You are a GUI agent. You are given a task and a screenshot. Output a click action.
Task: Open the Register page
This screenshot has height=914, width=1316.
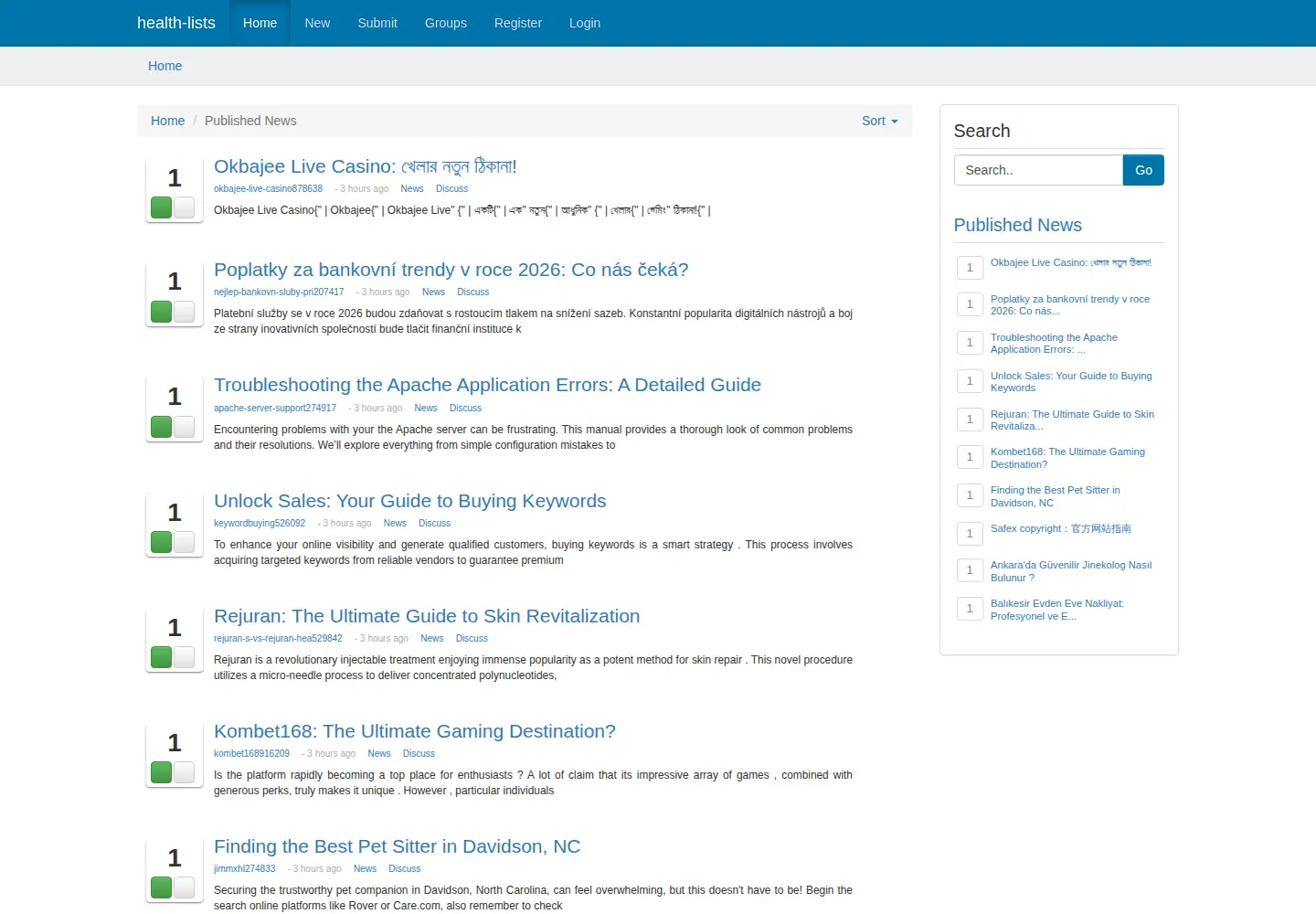518,23
